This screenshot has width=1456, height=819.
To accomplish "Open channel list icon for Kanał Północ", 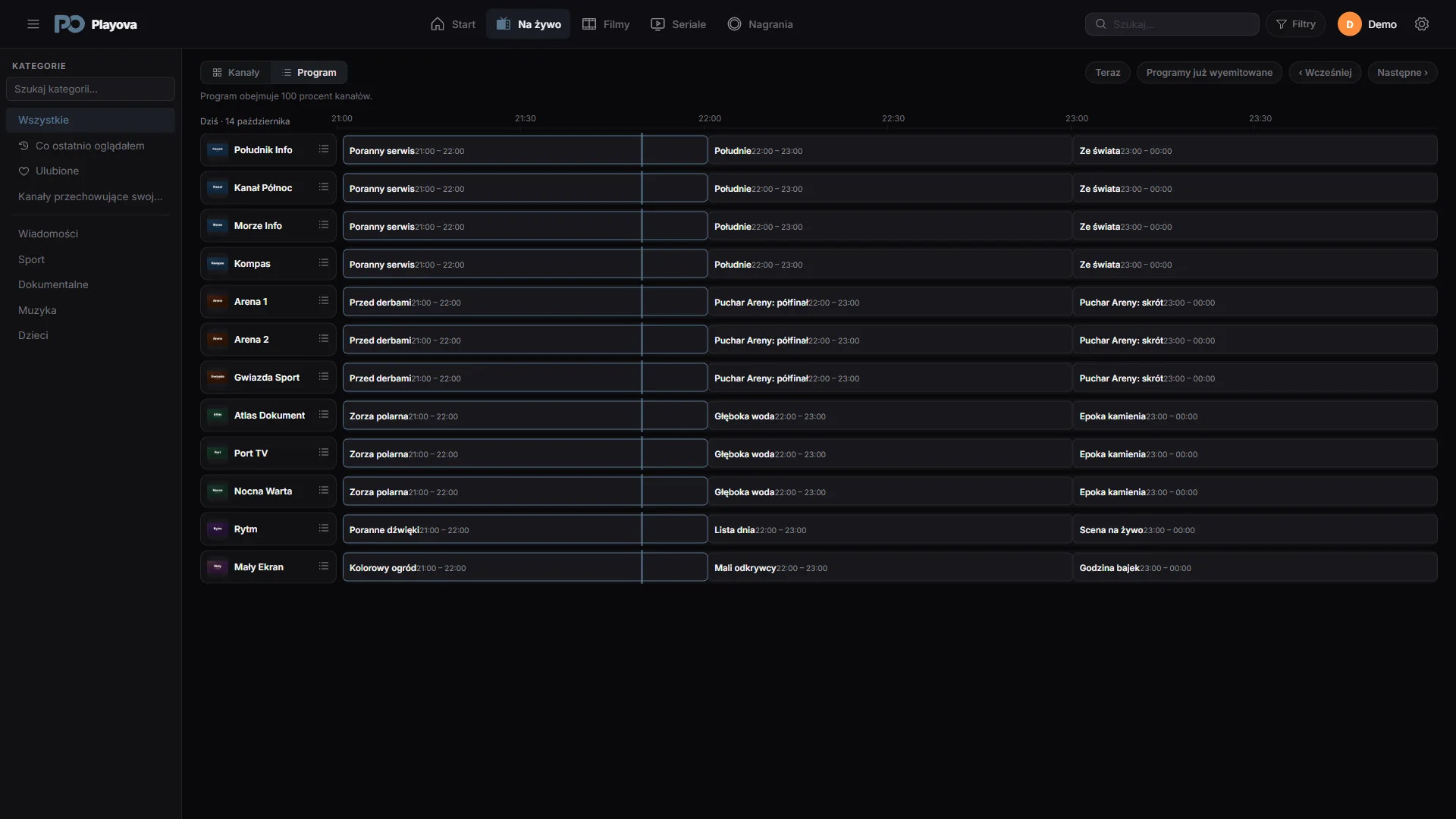I will 324,187.
